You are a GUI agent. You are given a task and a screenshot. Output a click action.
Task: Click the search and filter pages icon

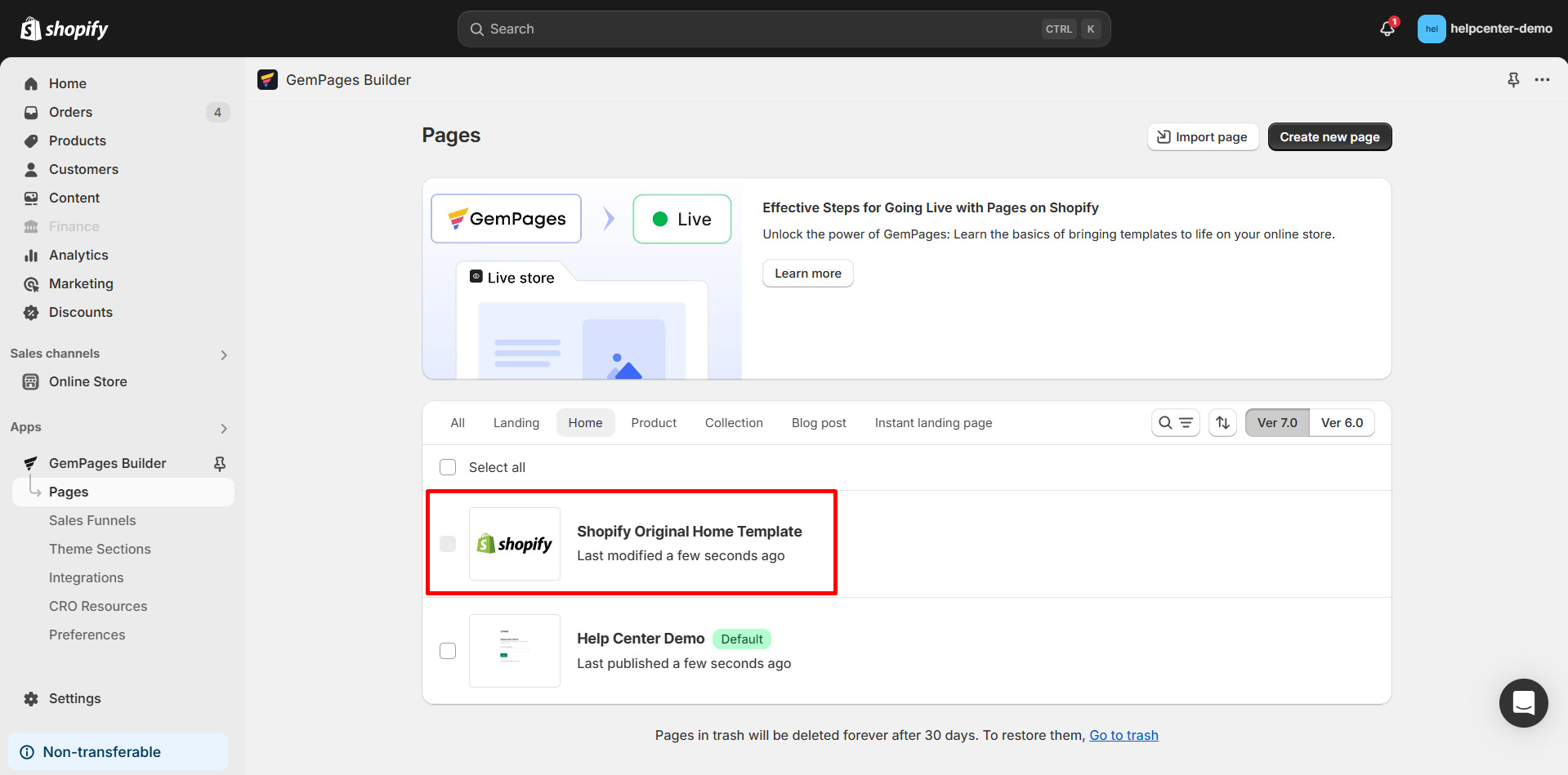point(1175,423)
